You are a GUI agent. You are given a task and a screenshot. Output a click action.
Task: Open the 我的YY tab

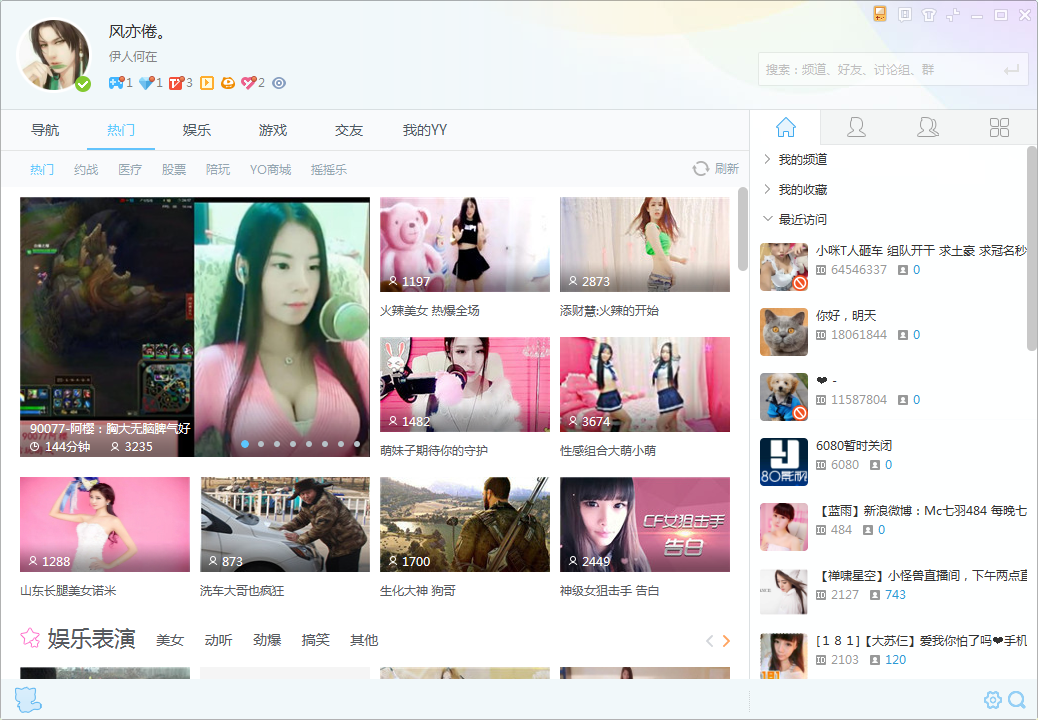coord(424,130)
